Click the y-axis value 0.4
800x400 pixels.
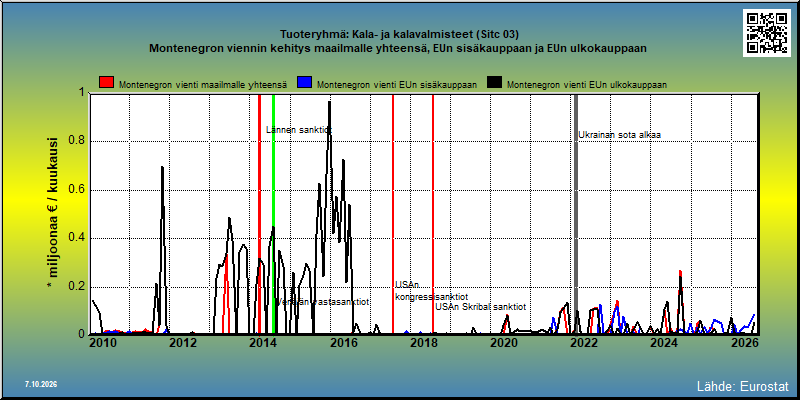click(76, 238)
